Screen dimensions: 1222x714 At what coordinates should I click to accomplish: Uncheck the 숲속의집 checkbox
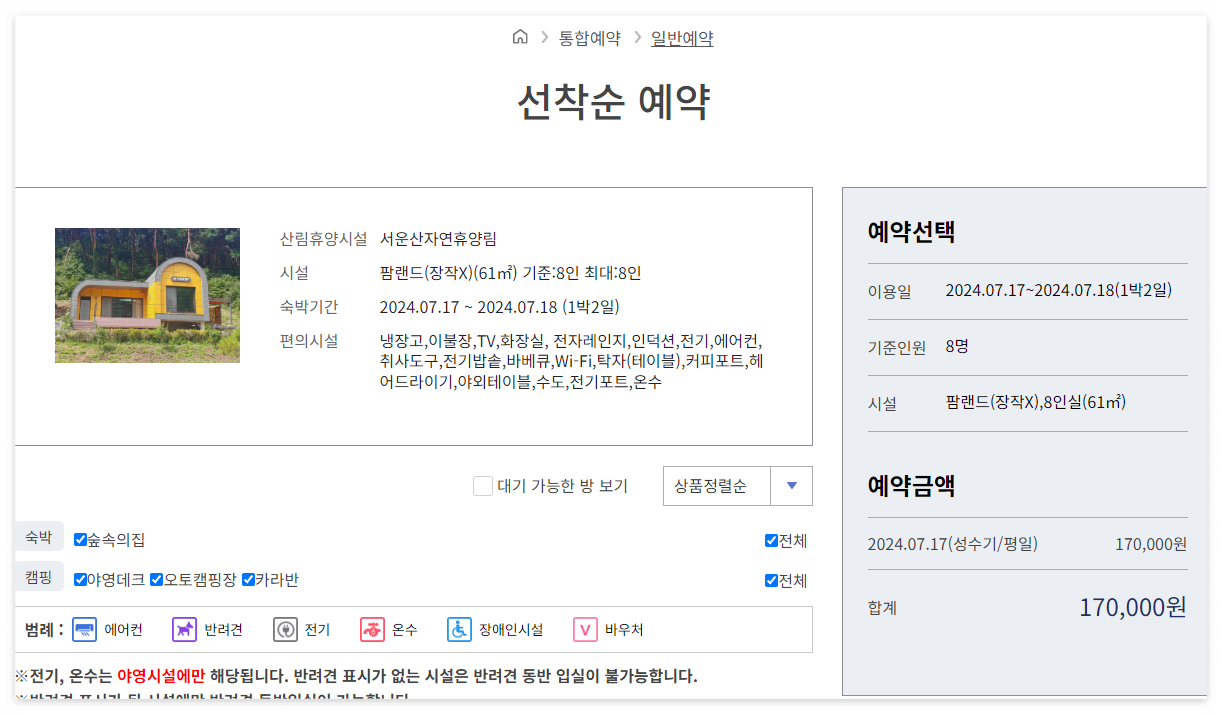(79, 539)
